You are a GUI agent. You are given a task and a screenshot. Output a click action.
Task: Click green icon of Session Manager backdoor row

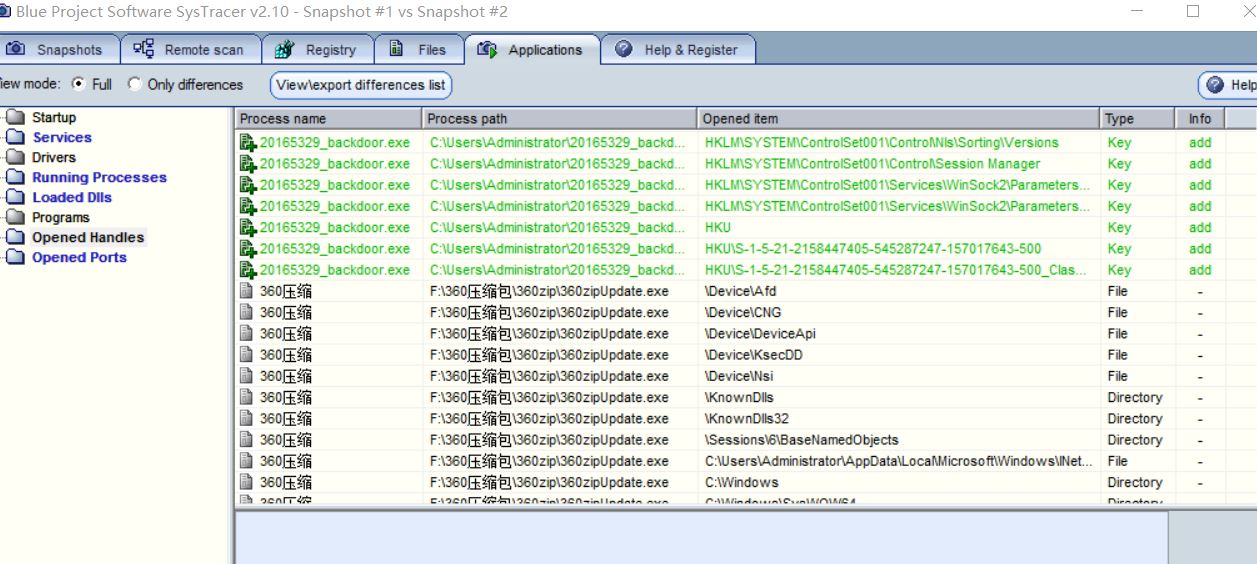pyautogui.click(x=248, y=164)
